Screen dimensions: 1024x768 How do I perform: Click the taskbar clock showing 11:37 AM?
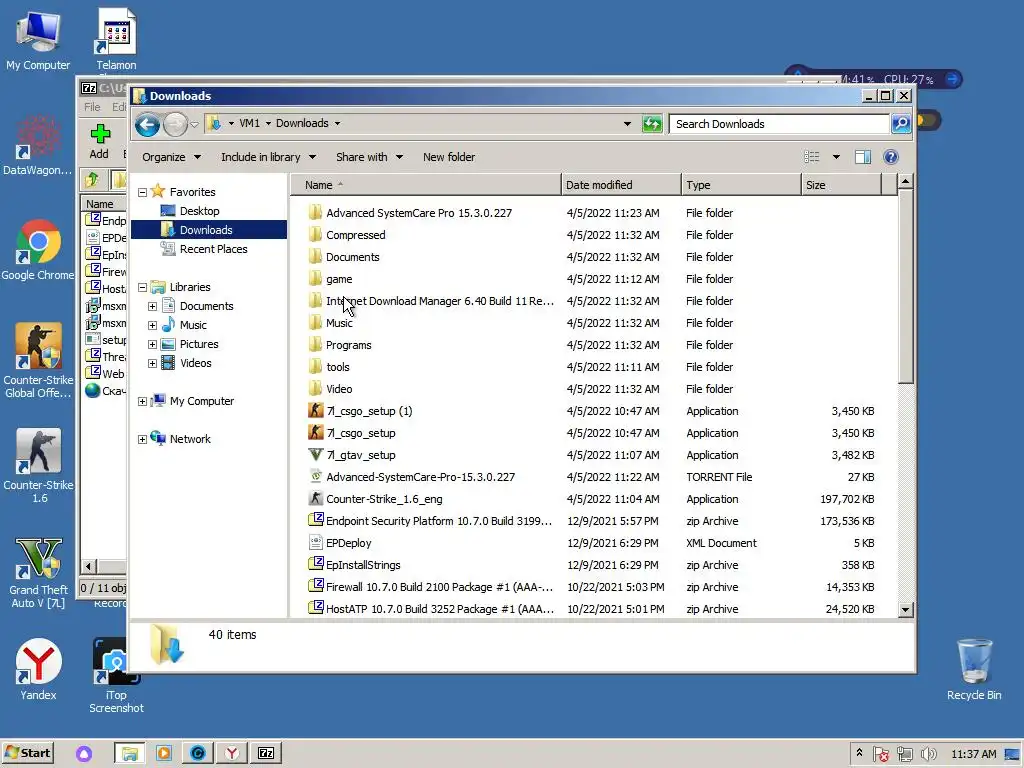click(x=974, y=754)
